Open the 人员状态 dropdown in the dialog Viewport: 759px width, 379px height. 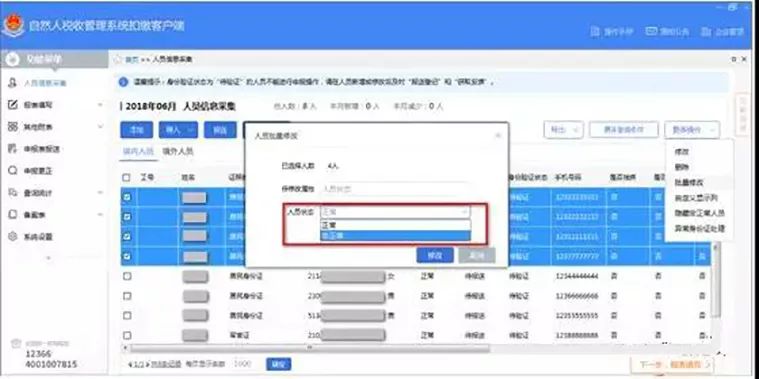coord(395,212)
